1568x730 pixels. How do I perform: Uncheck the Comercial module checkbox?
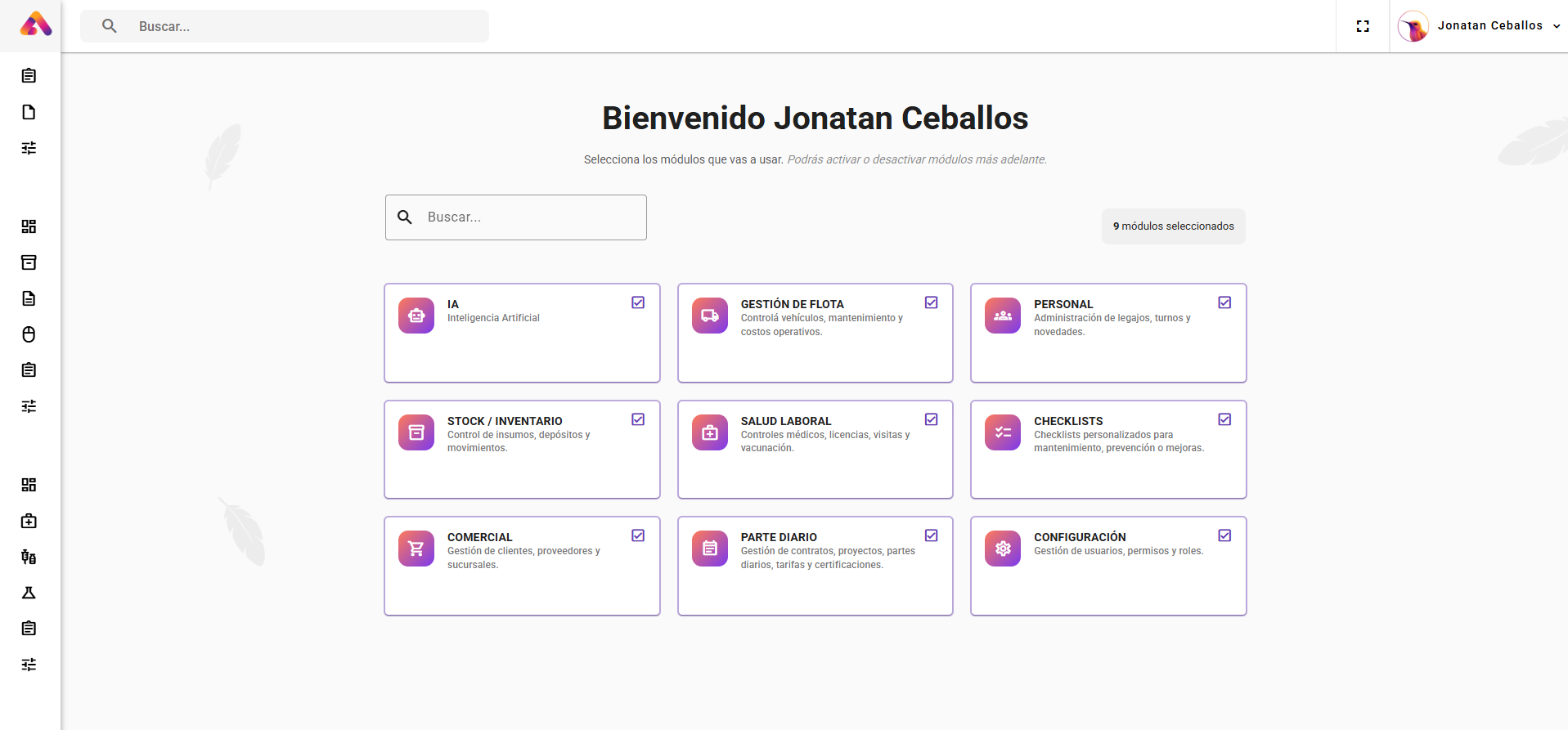pyautogui.click(x=638, y=535)
